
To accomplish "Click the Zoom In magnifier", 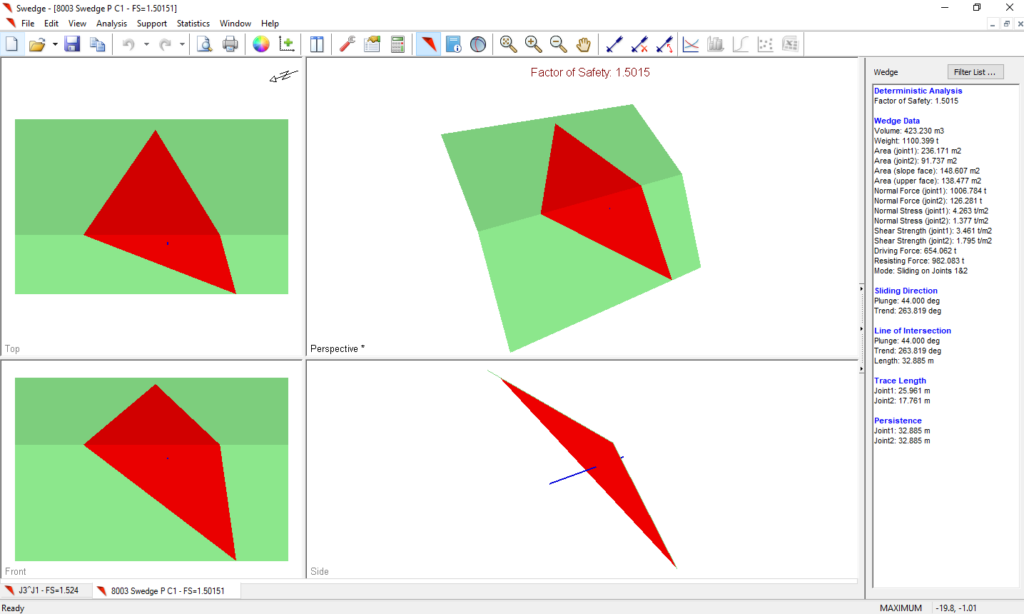I will [533, 44].
